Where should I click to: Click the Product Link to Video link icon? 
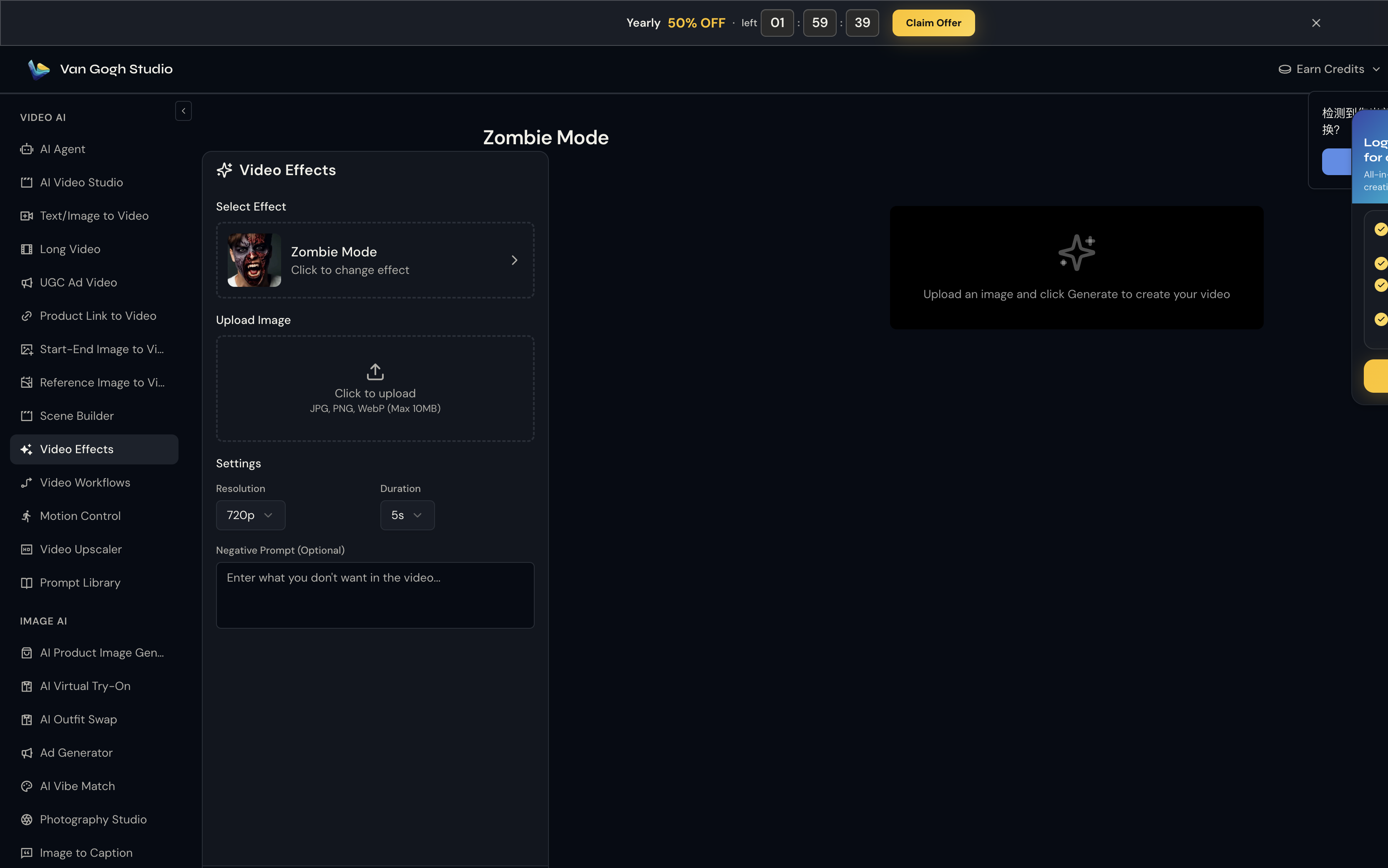[26, 316]
